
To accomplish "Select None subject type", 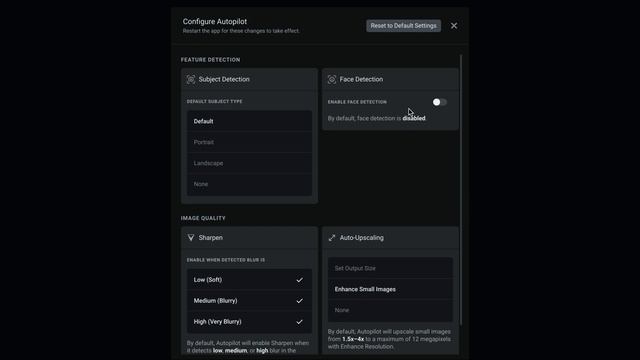I will click(249, 184).
